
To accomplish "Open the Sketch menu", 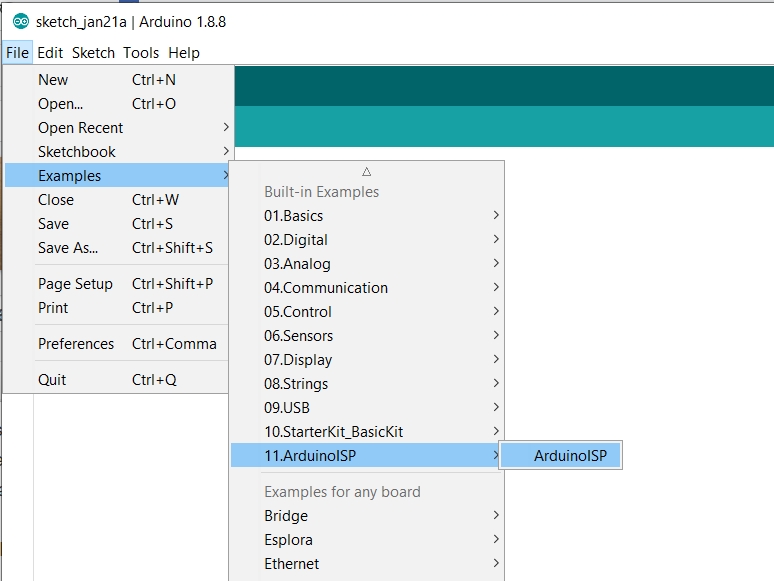I will 93,52.
